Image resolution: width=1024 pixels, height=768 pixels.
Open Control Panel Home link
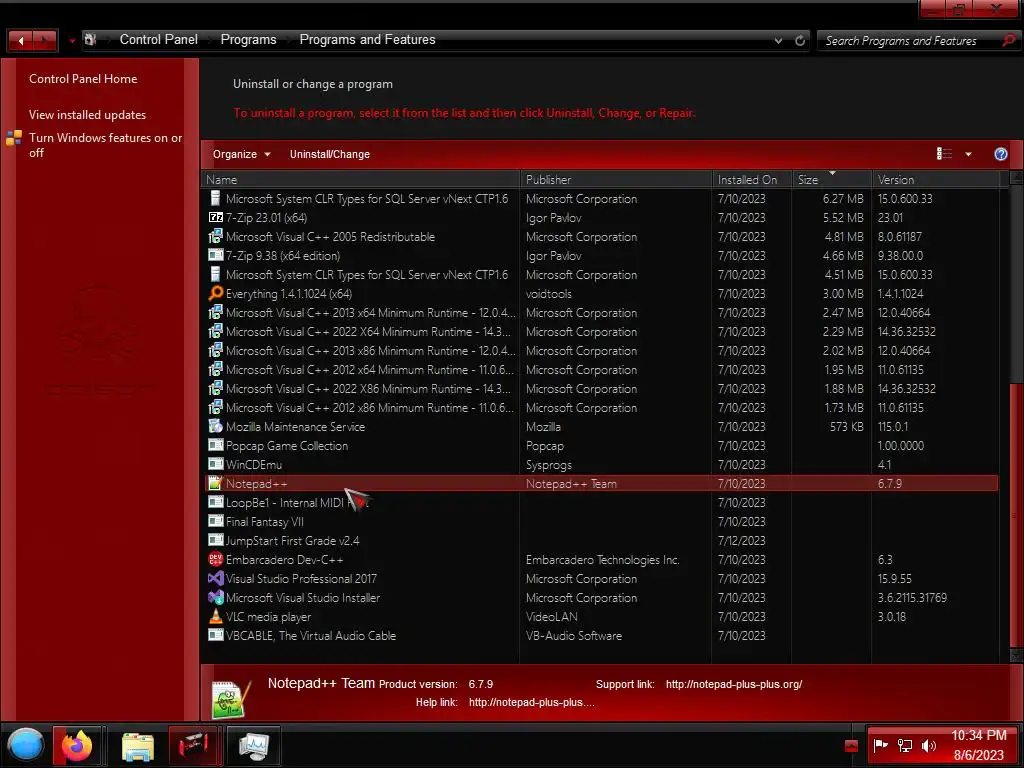click(x=83, y=79)
